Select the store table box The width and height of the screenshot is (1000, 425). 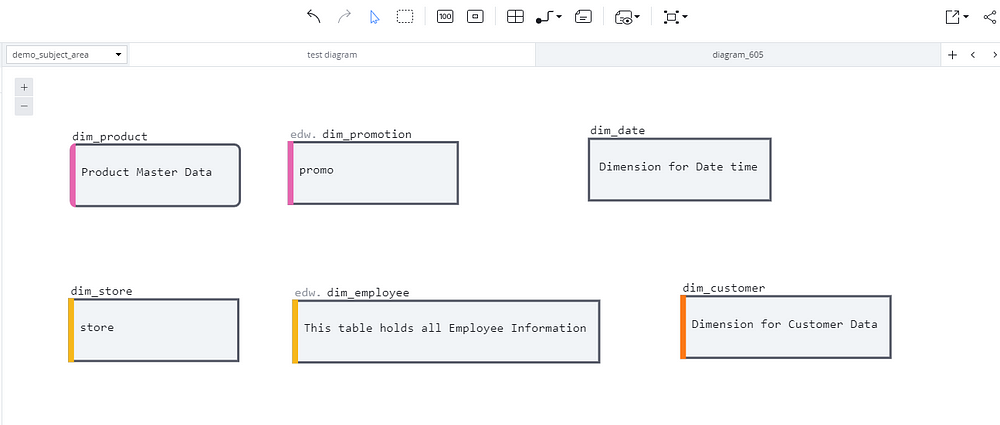154,330
